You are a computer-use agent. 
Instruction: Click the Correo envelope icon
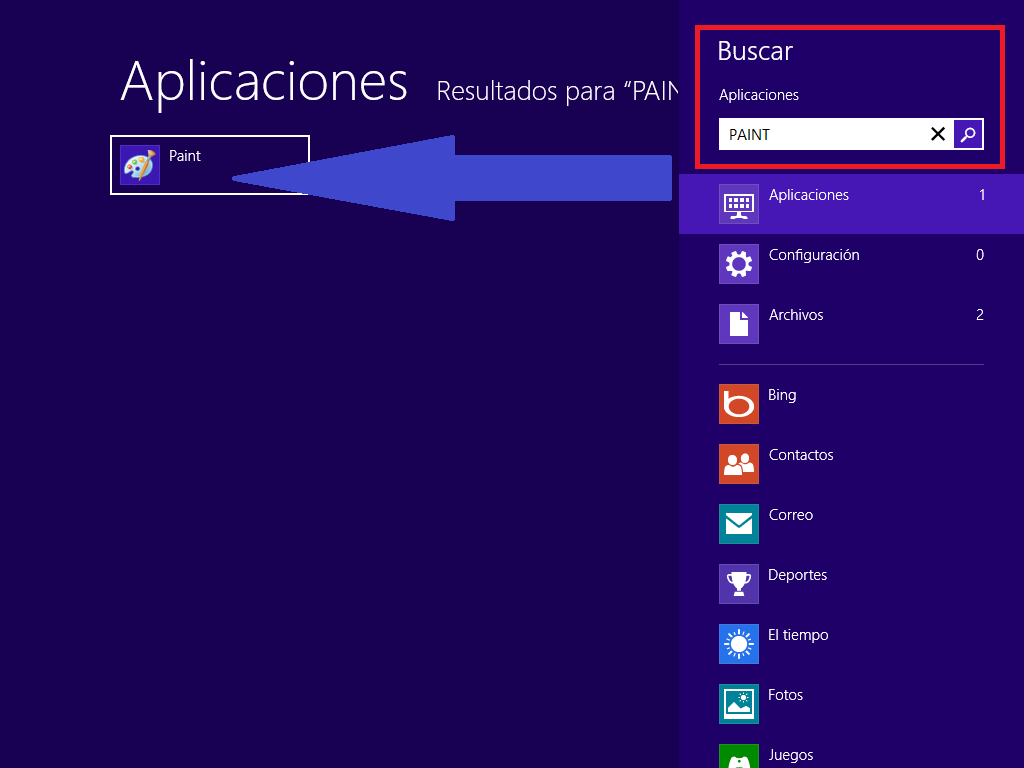739,524
